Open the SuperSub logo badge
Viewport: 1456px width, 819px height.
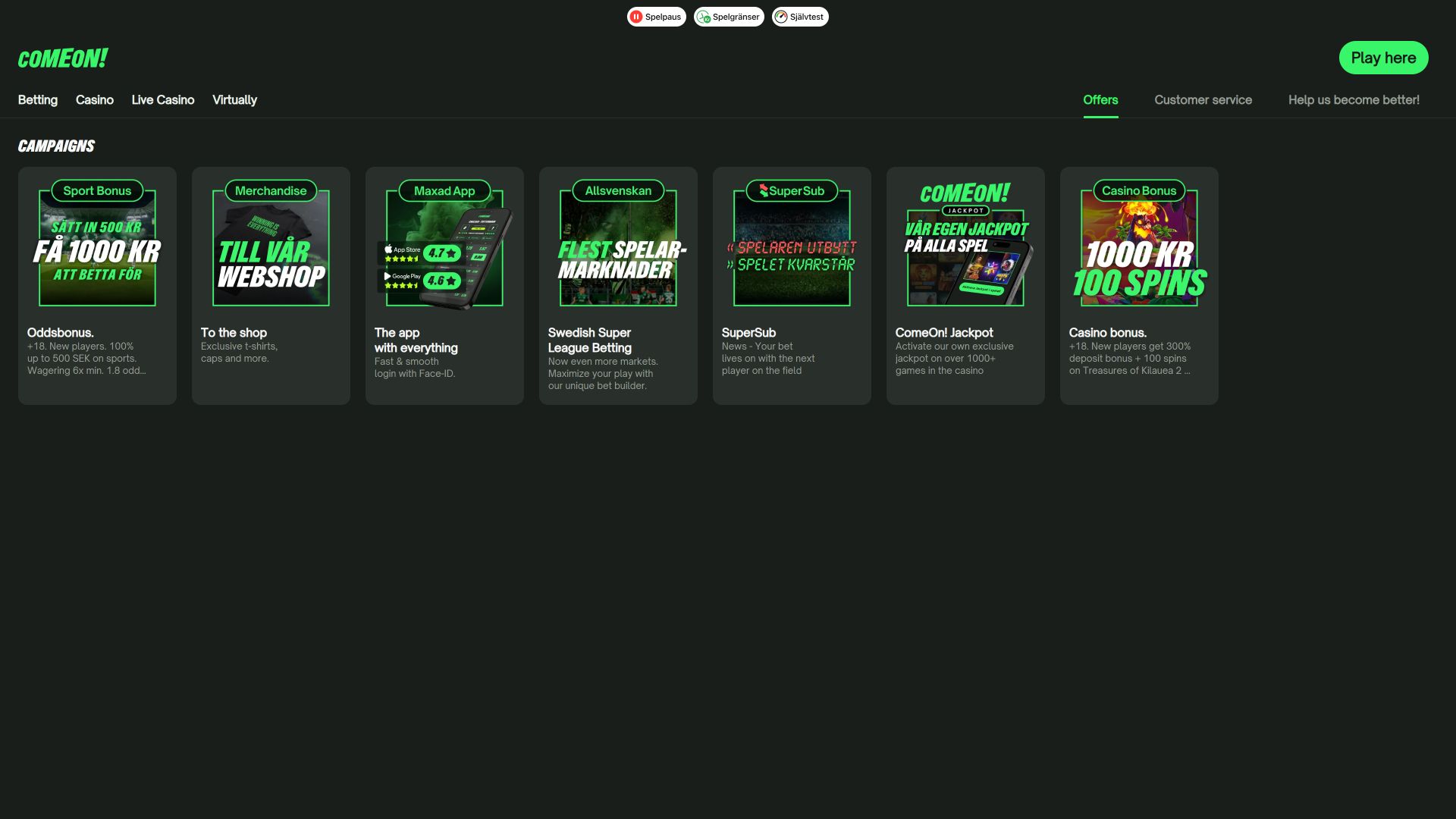pyautogui.click(x=792, y=191)
